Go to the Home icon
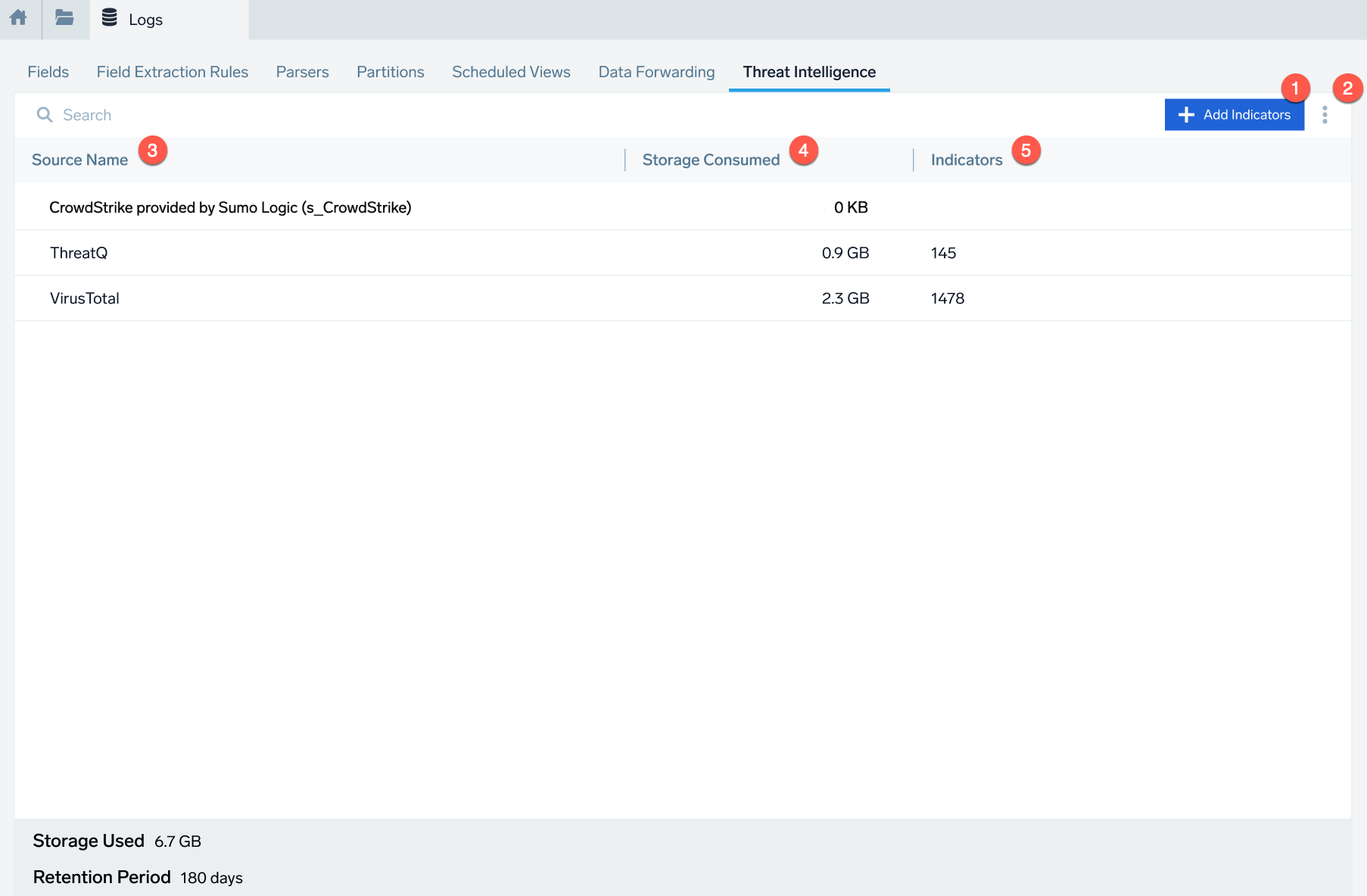The height and width of the screenshot is (896, 1367). [x=18, y=17]
